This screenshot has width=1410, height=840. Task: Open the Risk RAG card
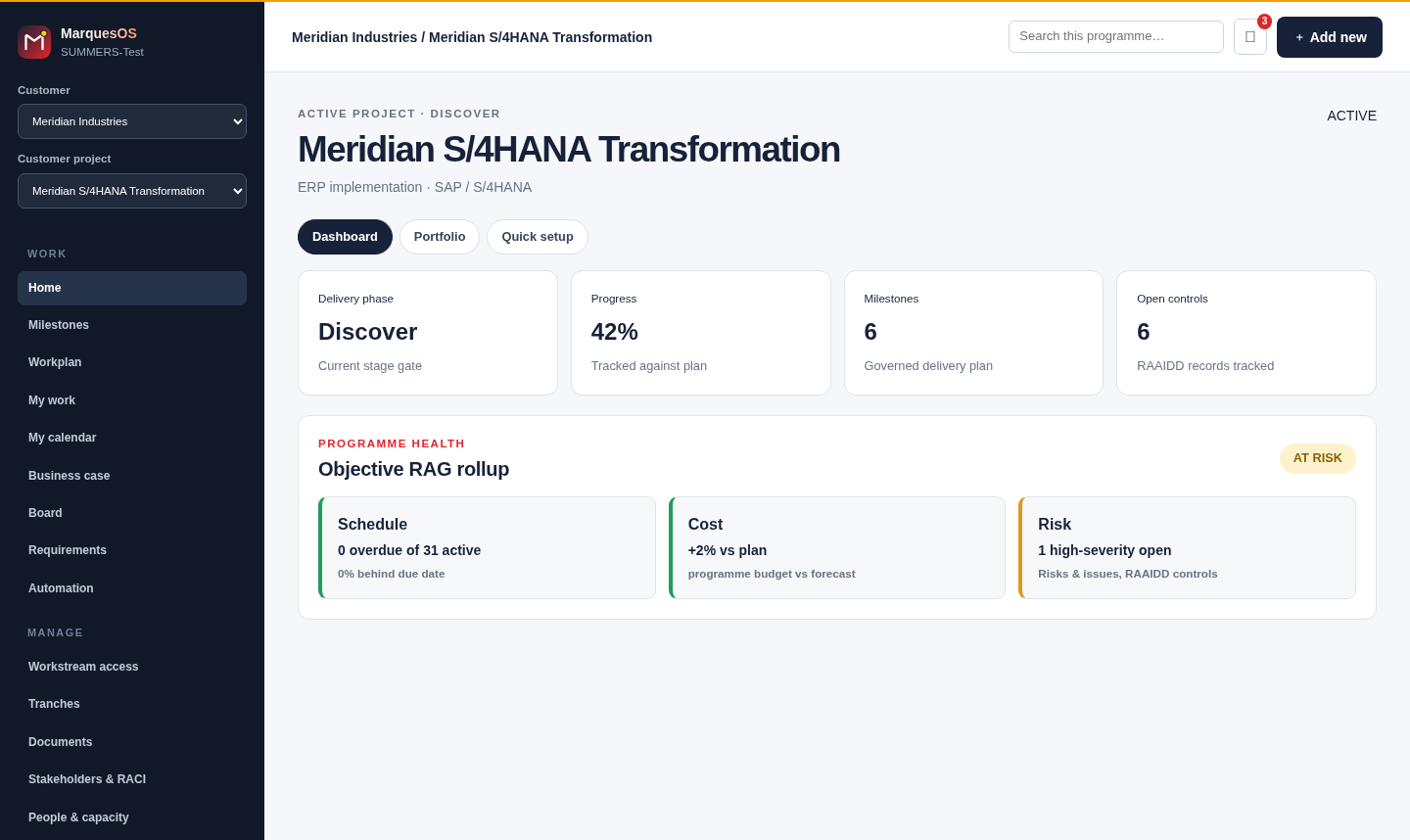point(1187,548)
